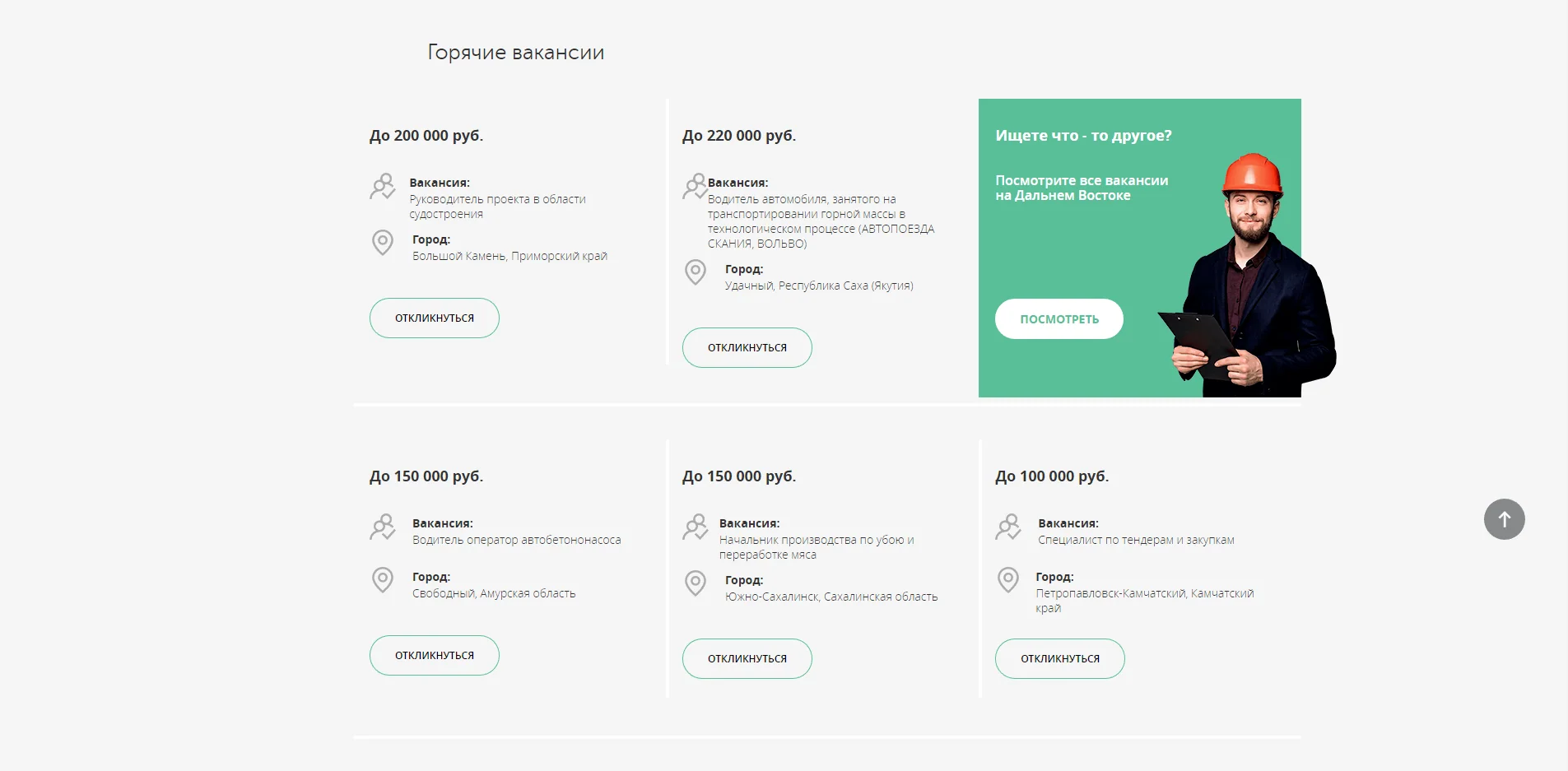Click Откликнуться for the 100 000 руб. vacancy
This screenshot has height=771, width=1568.
coord(1060,659)
